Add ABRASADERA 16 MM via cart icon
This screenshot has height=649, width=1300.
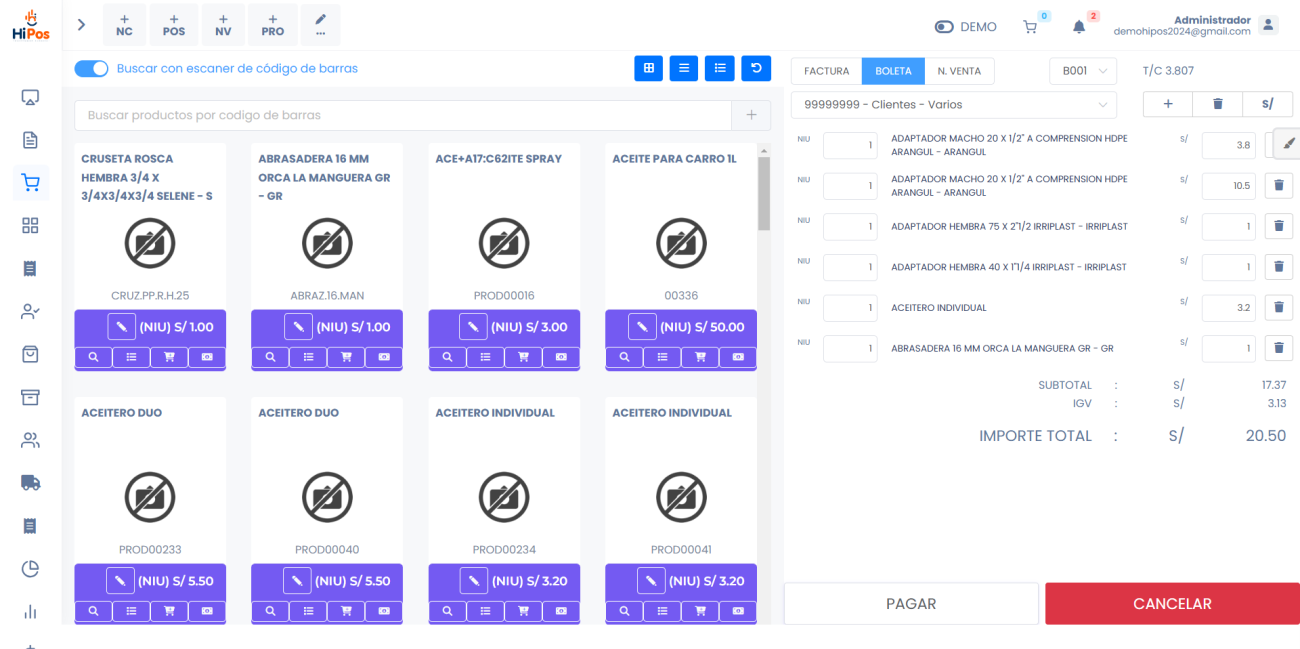point(346,357)
